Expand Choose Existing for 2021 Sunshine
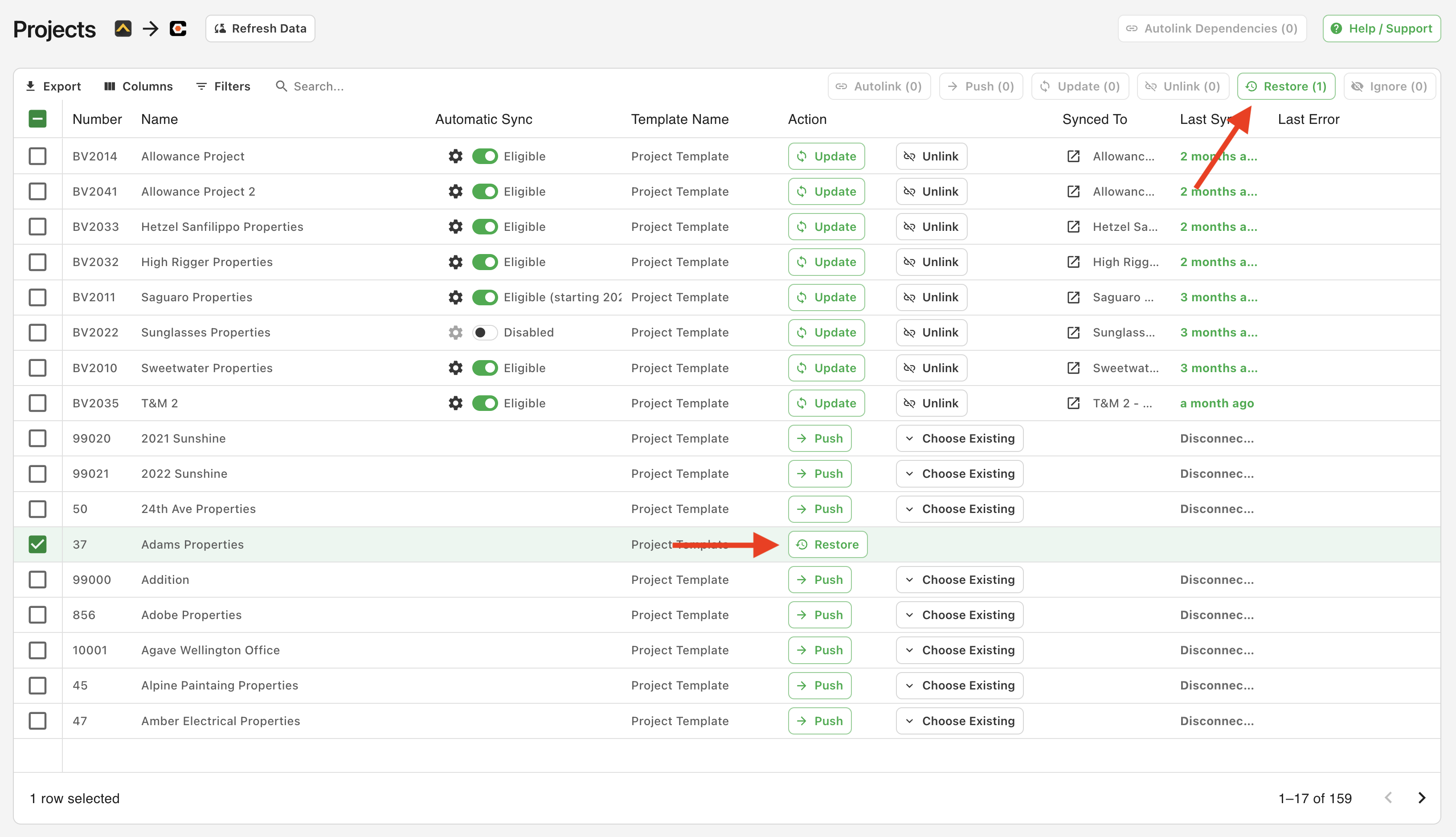 click(959, 439)
